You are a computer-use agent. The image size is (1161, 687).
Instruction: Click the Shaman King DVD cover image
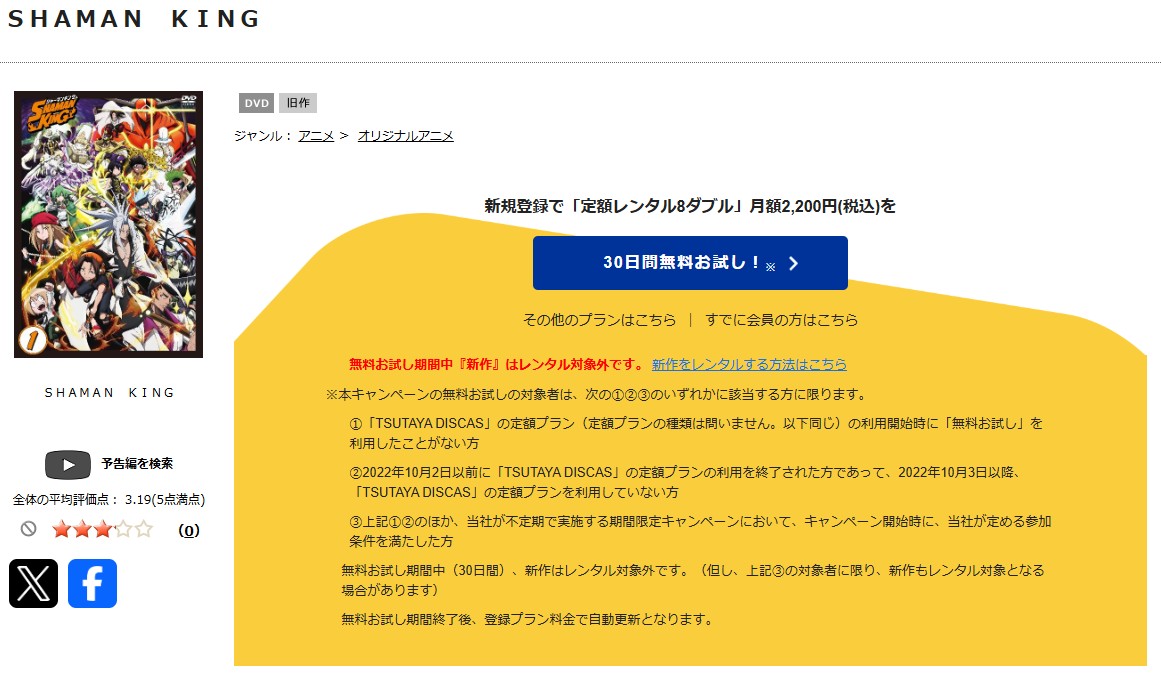tap(108, 224)
